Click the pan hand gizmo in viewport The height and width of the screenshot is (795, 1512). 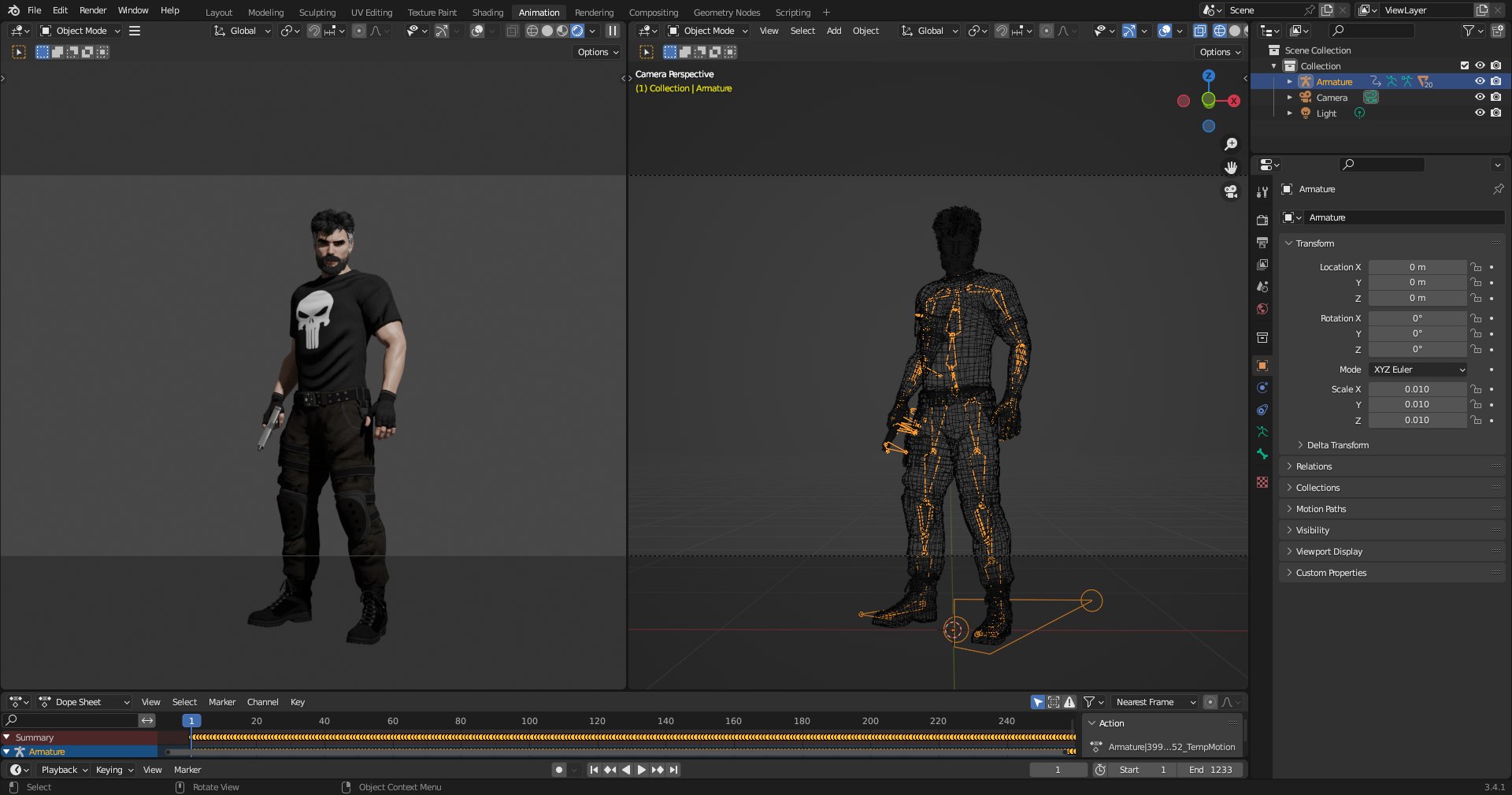(x=1231, y=168)
